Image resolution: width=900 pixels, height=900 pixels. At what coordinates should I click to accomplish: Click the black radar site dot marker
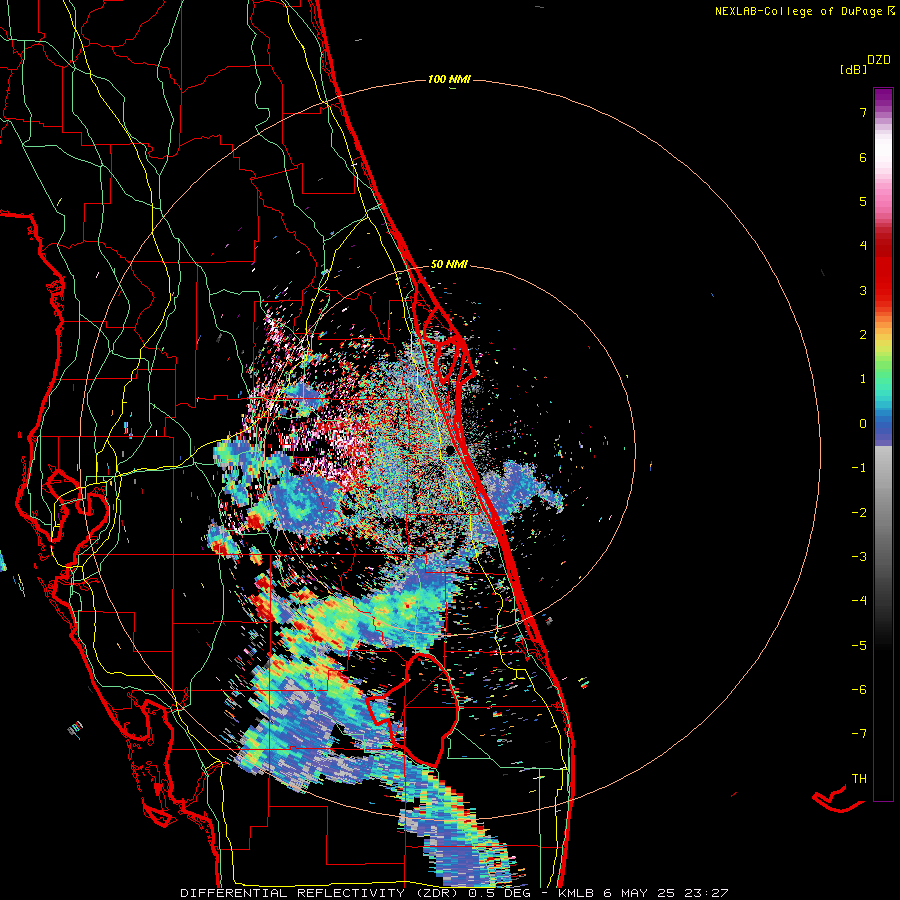[451, 451]
